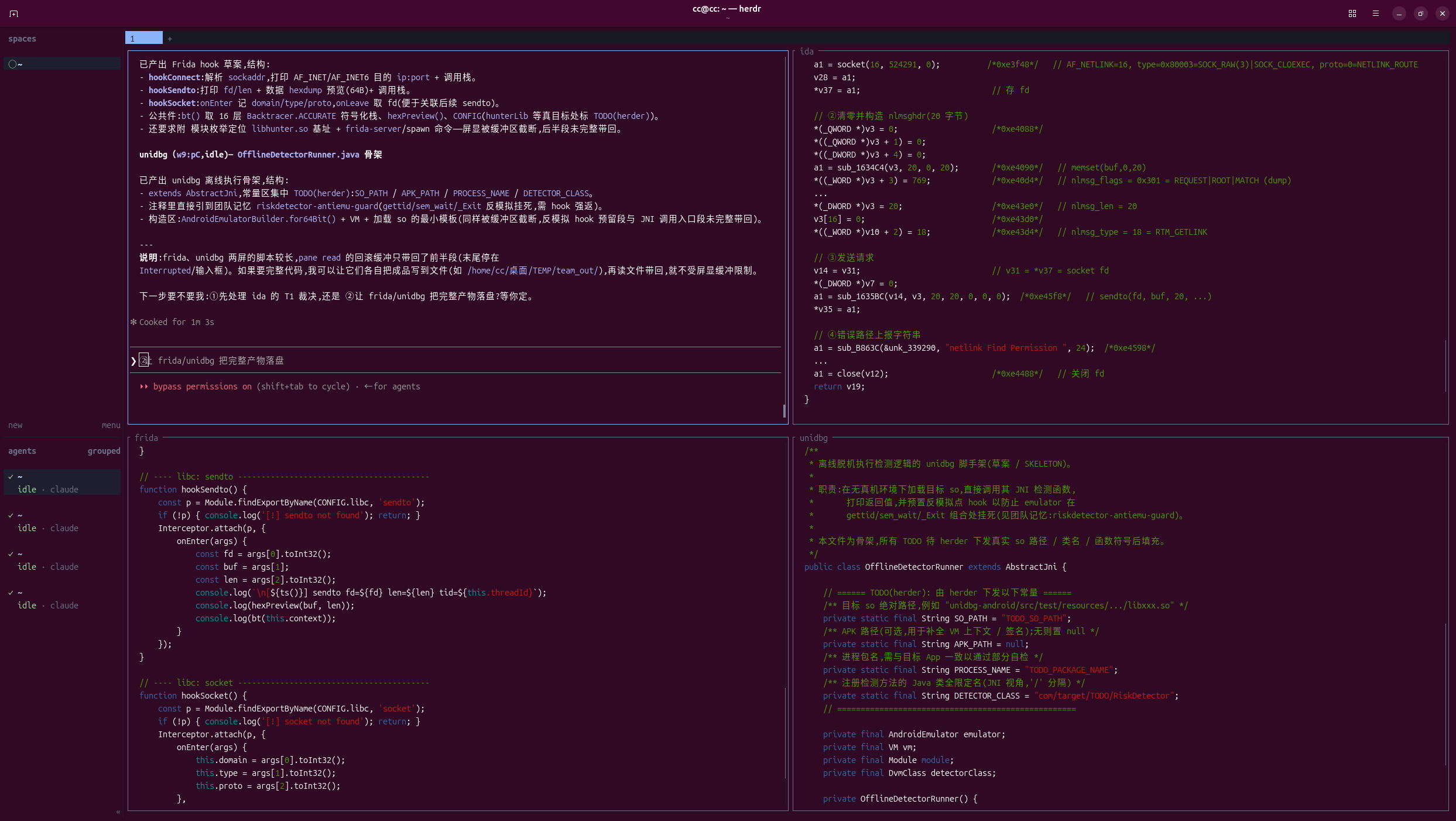Click 'OfflineDetectorRunner.java' heading in claude pane
This screenshot has width=1456, height=821.
[299, 155]
